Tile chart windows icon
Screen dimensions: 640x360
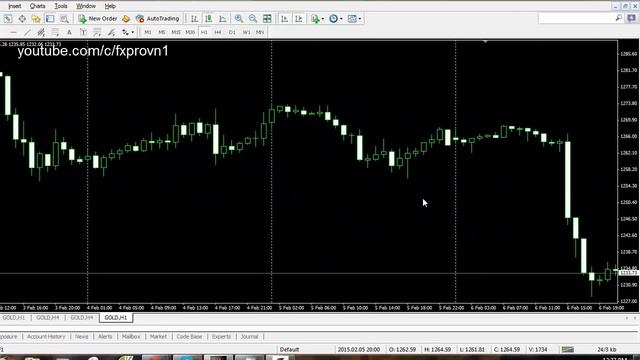point(267,18)
